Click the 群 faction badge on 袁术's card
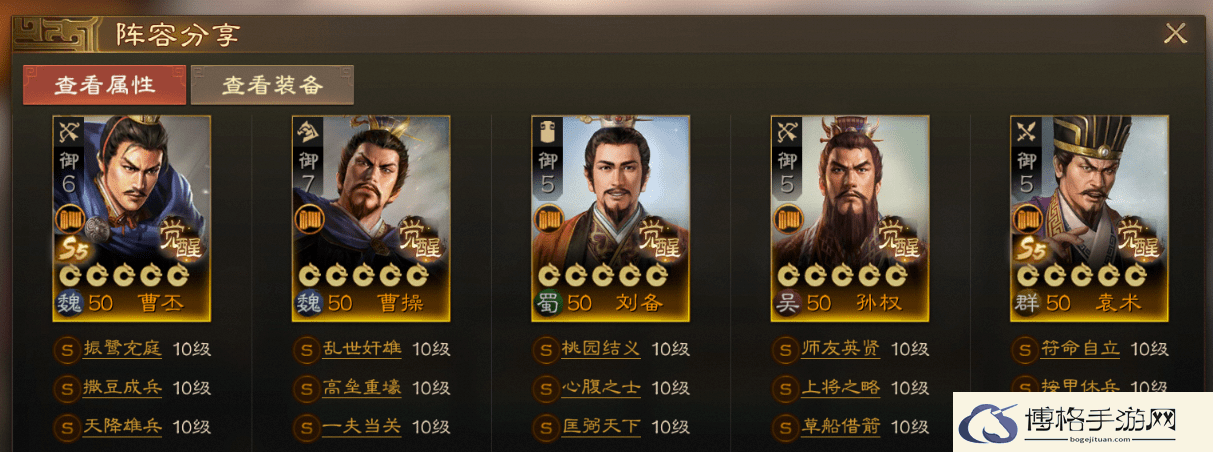This screenshot has width=1213, height=452. [x=1026, y=303]
